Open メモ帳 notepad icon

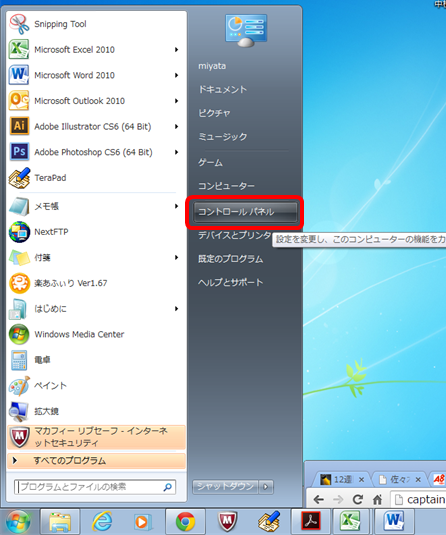click(19, 206)
